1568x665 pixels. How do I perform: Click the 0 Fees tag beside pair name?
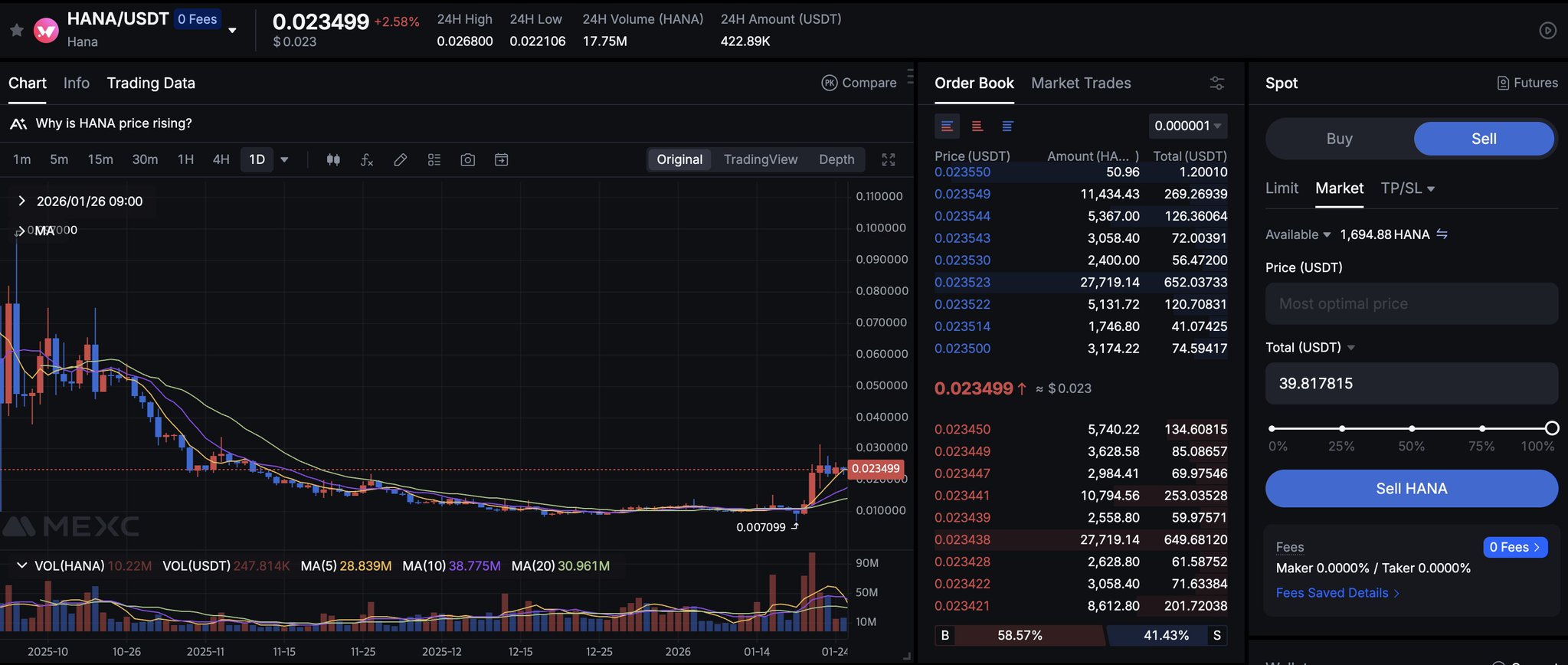click(x=198, y=19)
